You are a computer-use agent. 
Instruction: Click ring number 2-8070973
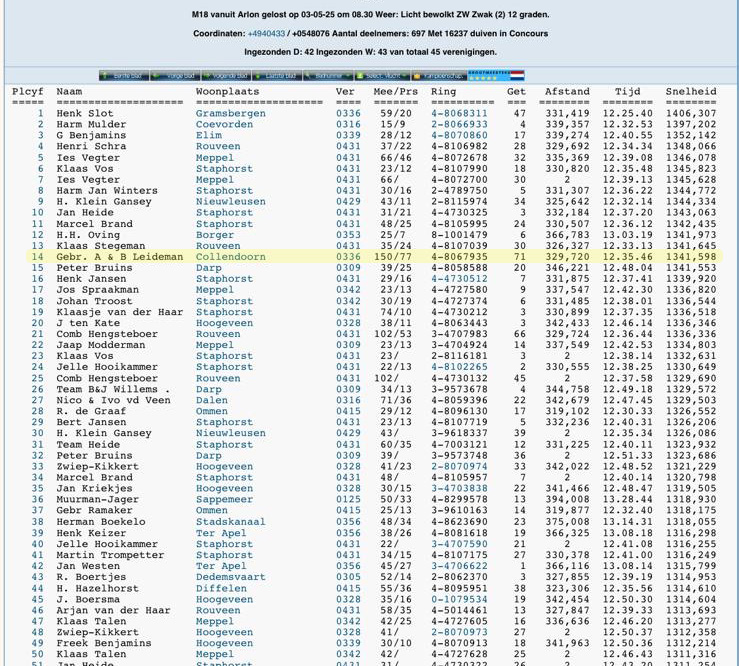(459, 633)
